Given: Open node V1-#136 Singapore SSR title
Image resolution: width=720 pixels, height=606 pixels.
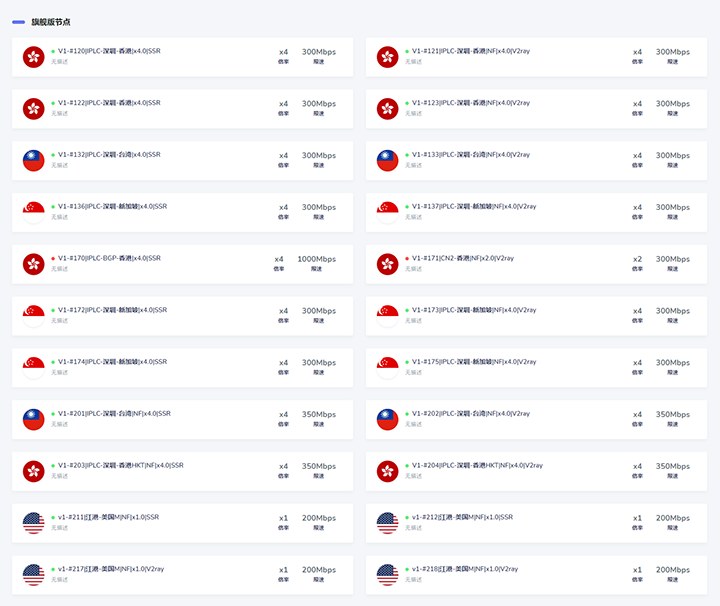Looking at the screenshot, I should [112, 207].
